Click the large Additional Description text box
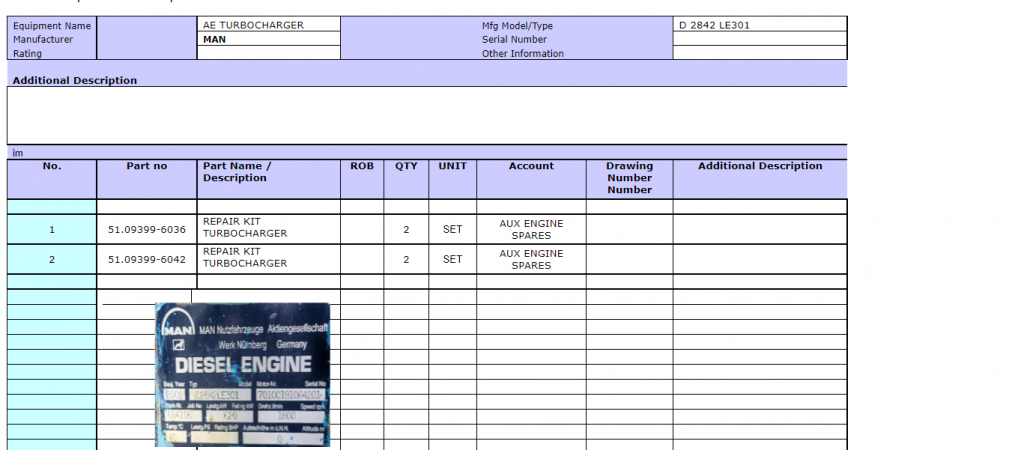The image size is (1024, 450). (x=427, y=115)
